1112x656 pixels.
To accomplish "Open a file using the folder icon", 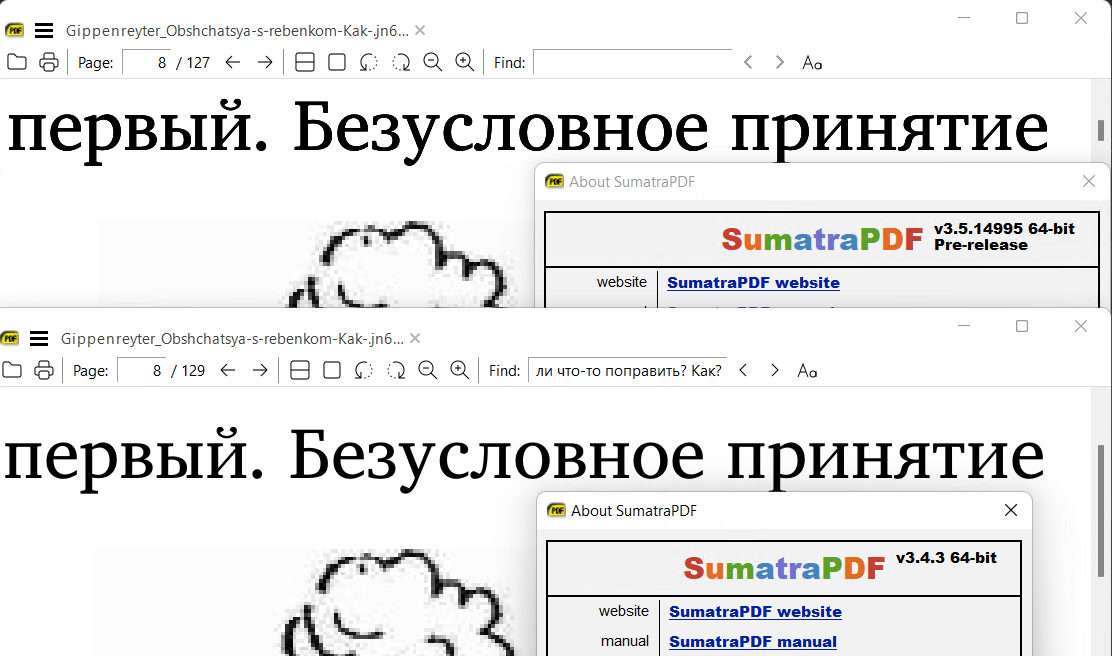I will (x=16, y=62).
